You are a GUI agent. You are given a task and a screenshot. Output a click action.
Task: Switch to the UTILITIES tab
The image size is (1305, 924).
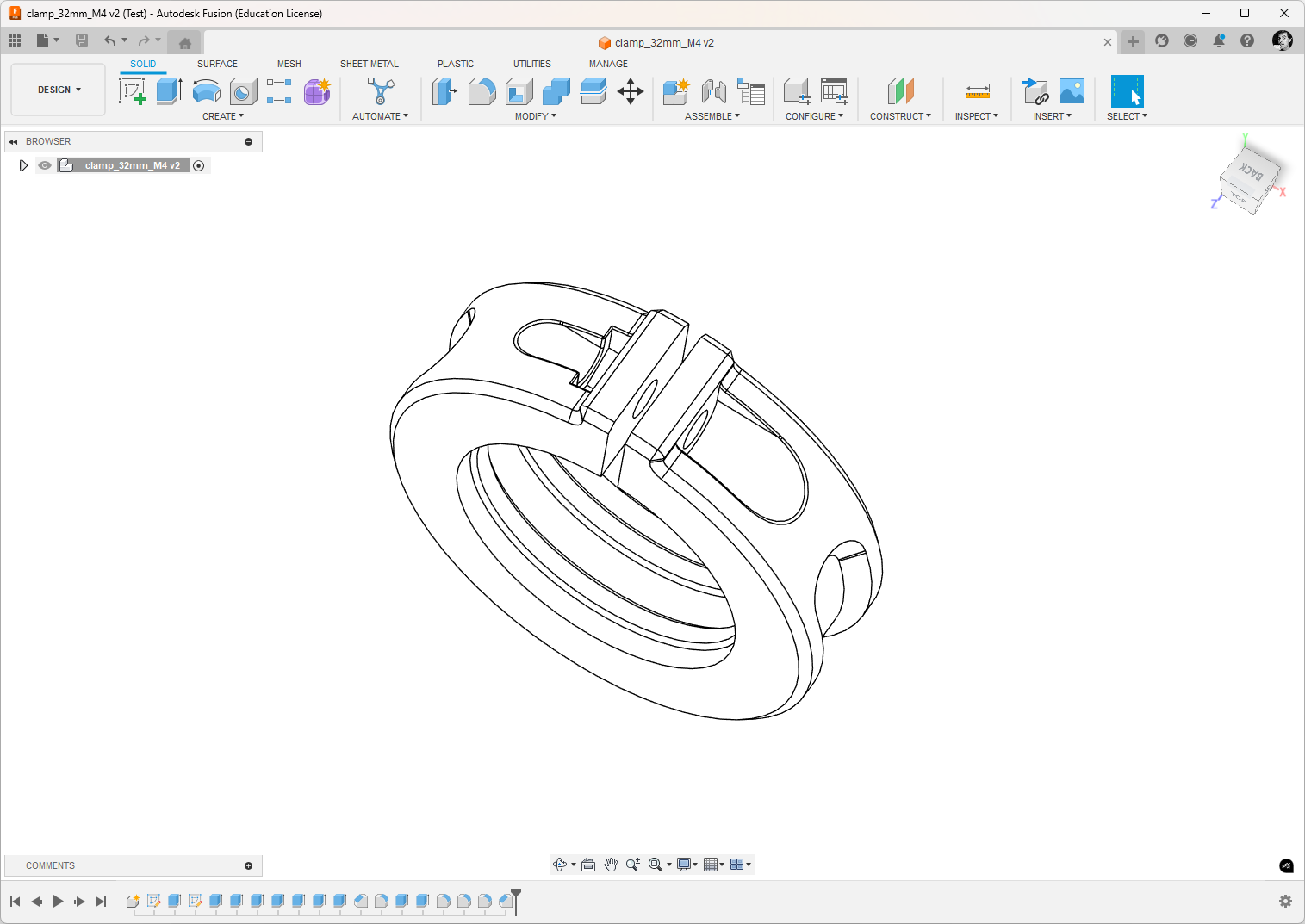(x=532, y=64)
